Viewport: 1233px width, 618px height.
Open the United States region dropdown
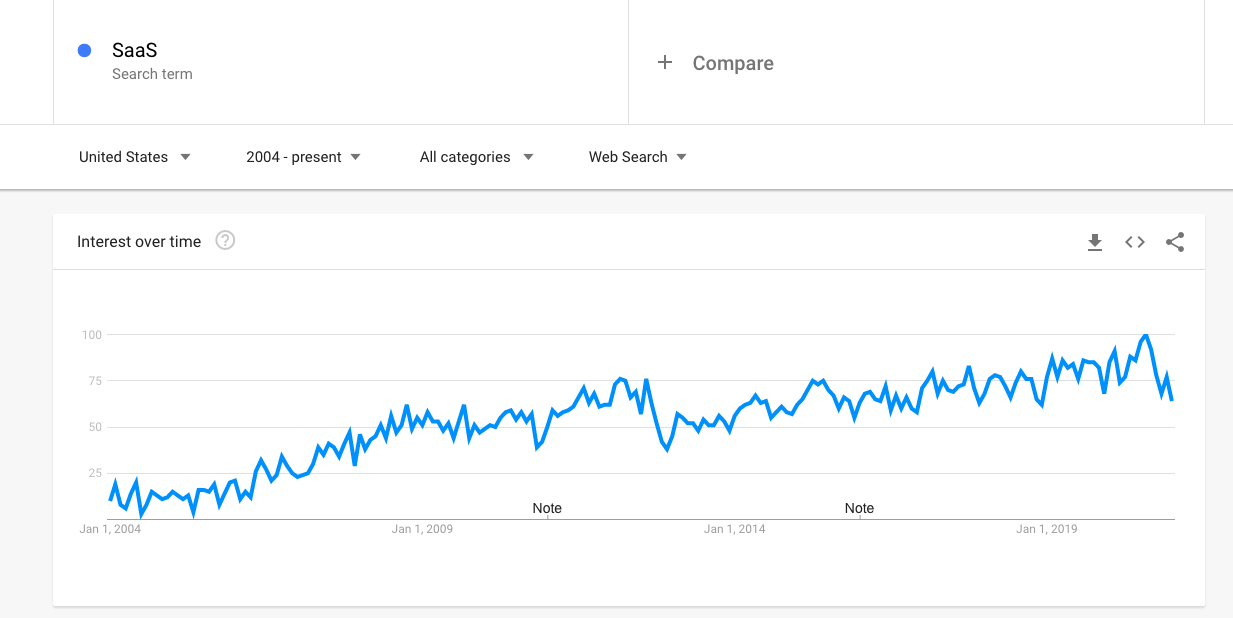135,157
